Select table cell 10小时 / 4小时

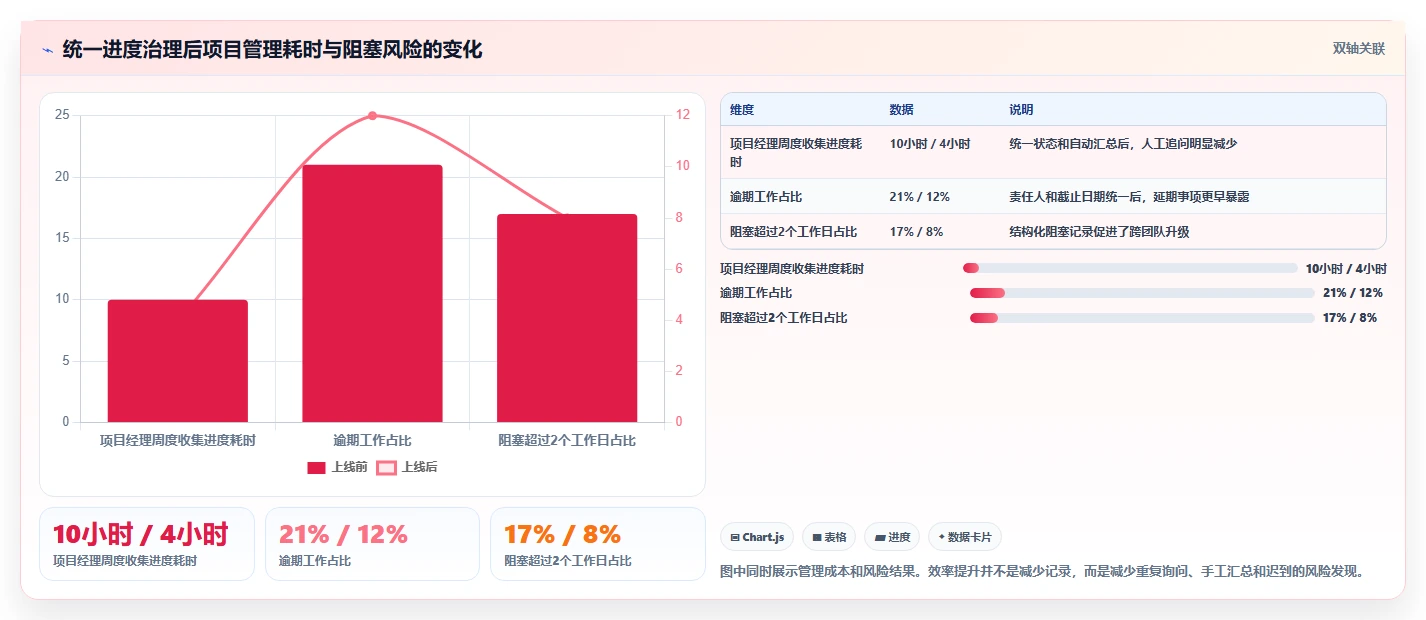click(x=940, y=152)
